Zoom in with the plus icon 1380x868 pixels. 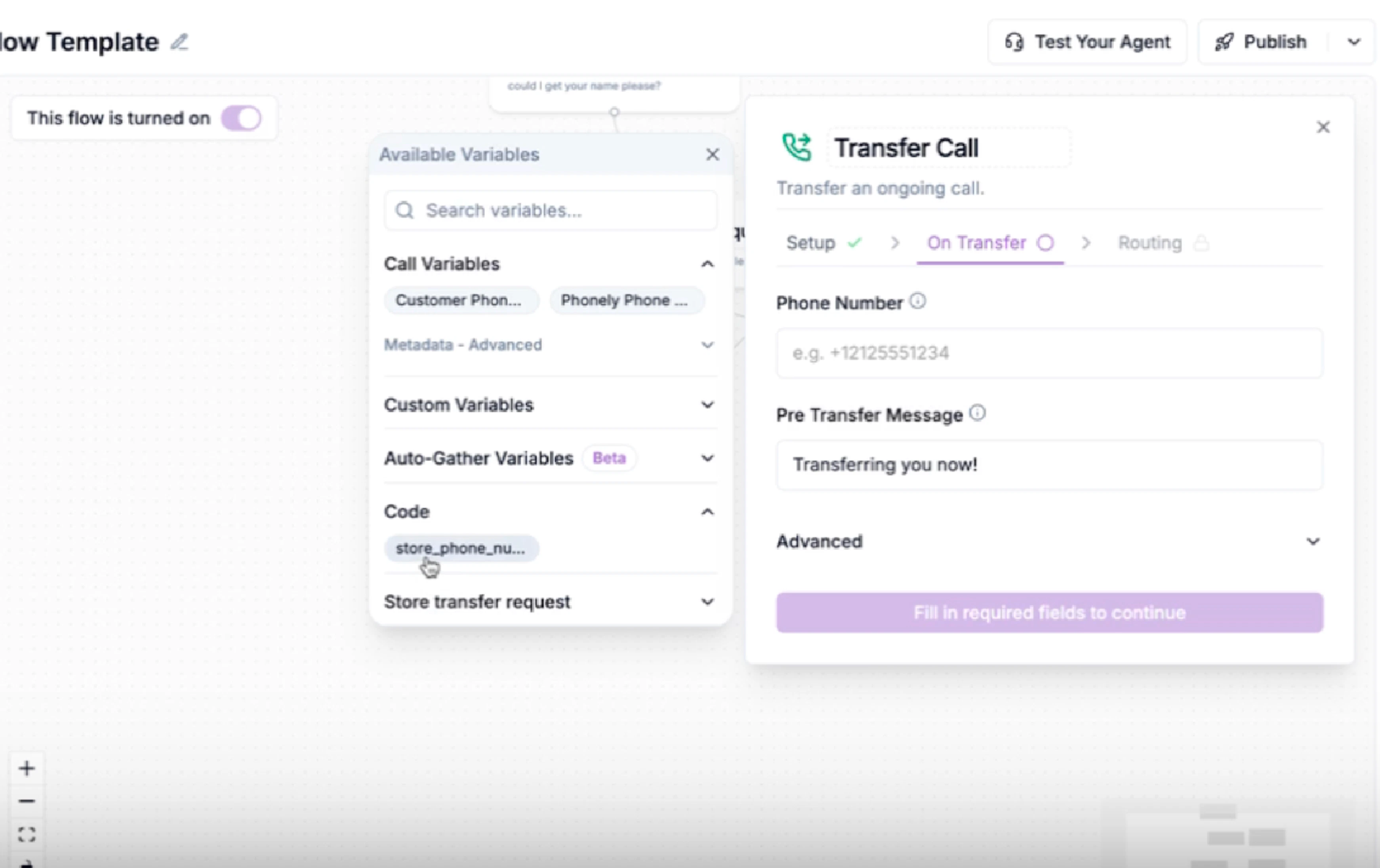(x=27, y=768)
